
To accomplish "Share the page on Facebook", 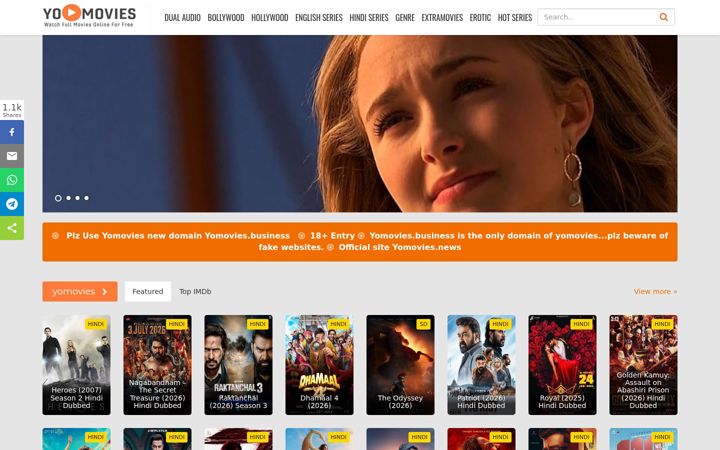I will tap(12, 132).
